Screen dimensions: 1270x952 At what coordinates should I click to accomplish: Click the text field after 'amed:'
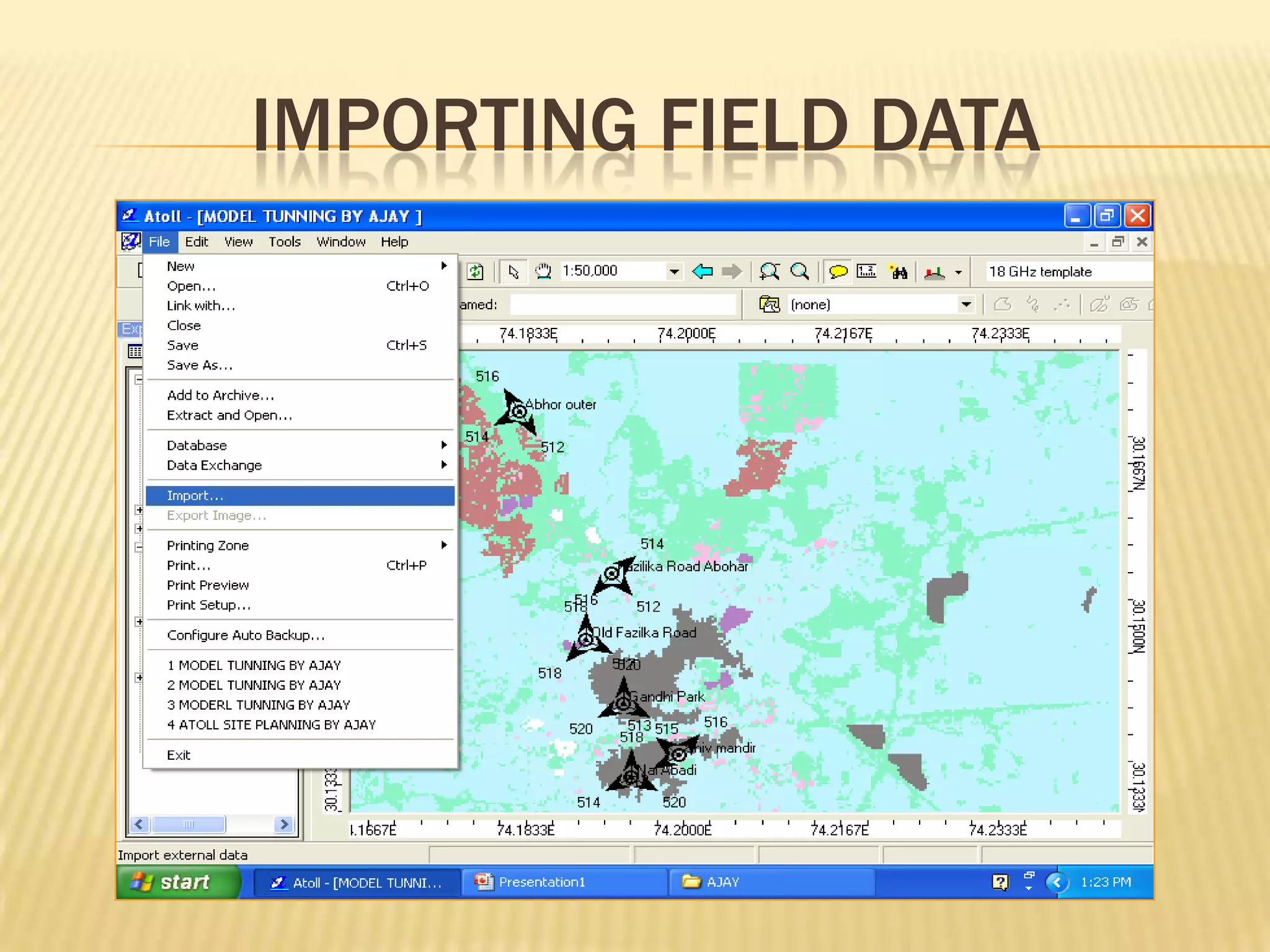coord(622,304)
